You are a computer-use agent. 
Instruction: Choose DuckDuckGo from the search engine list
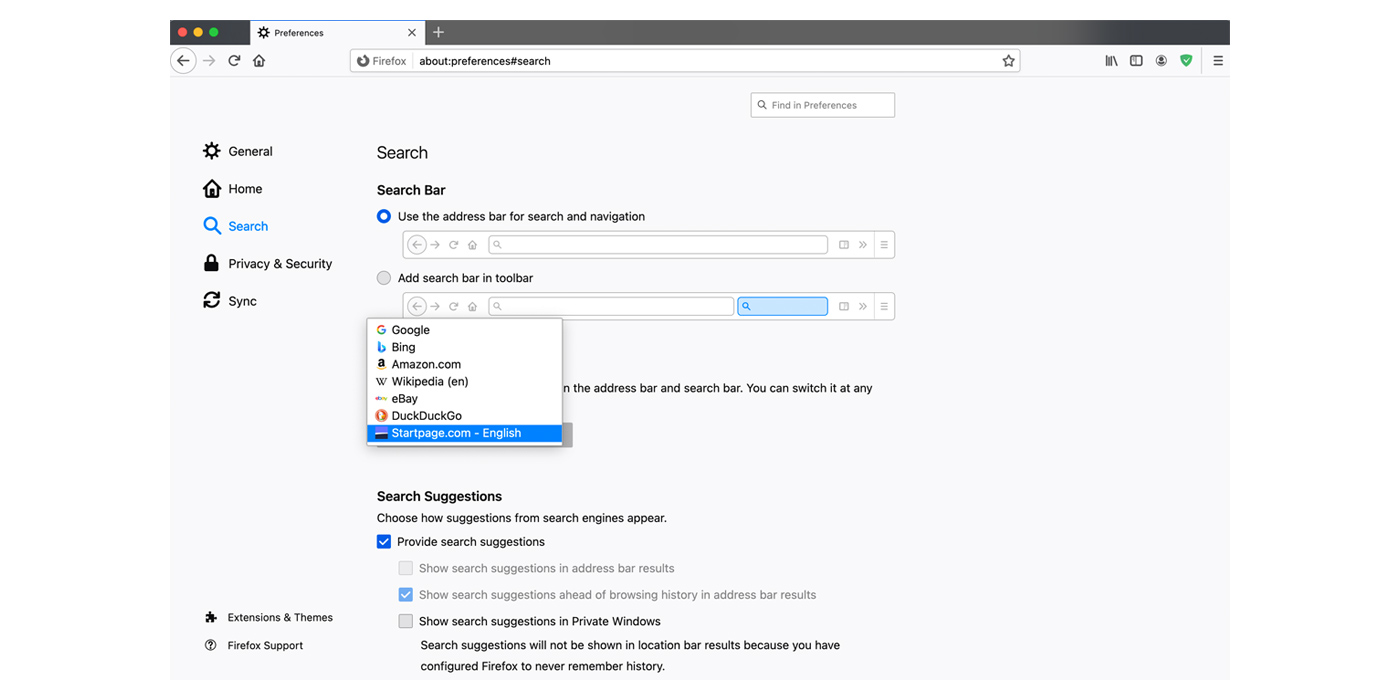[426, 416]
